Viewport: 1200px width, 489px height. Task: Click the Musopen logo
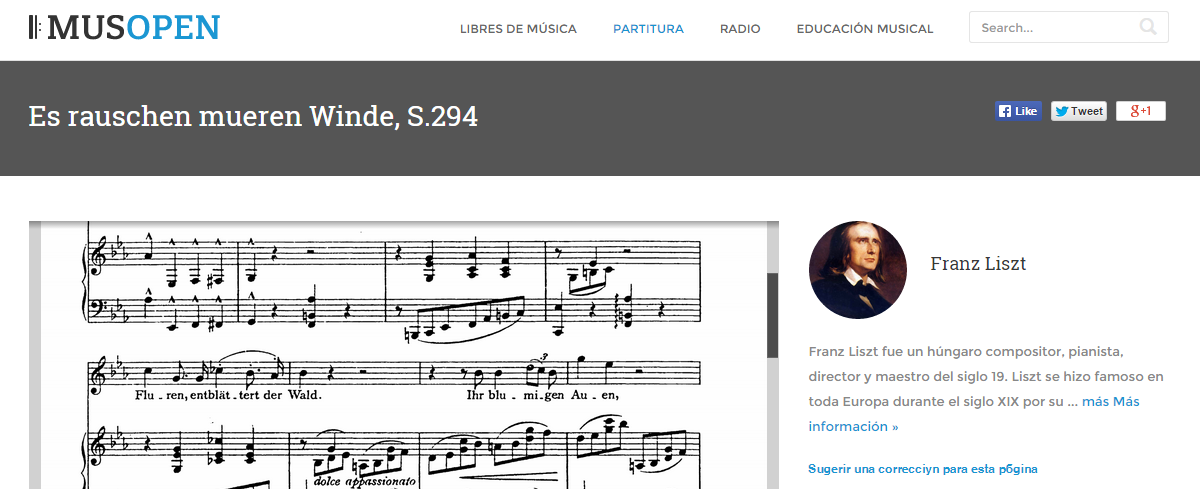tap(124, 28)
